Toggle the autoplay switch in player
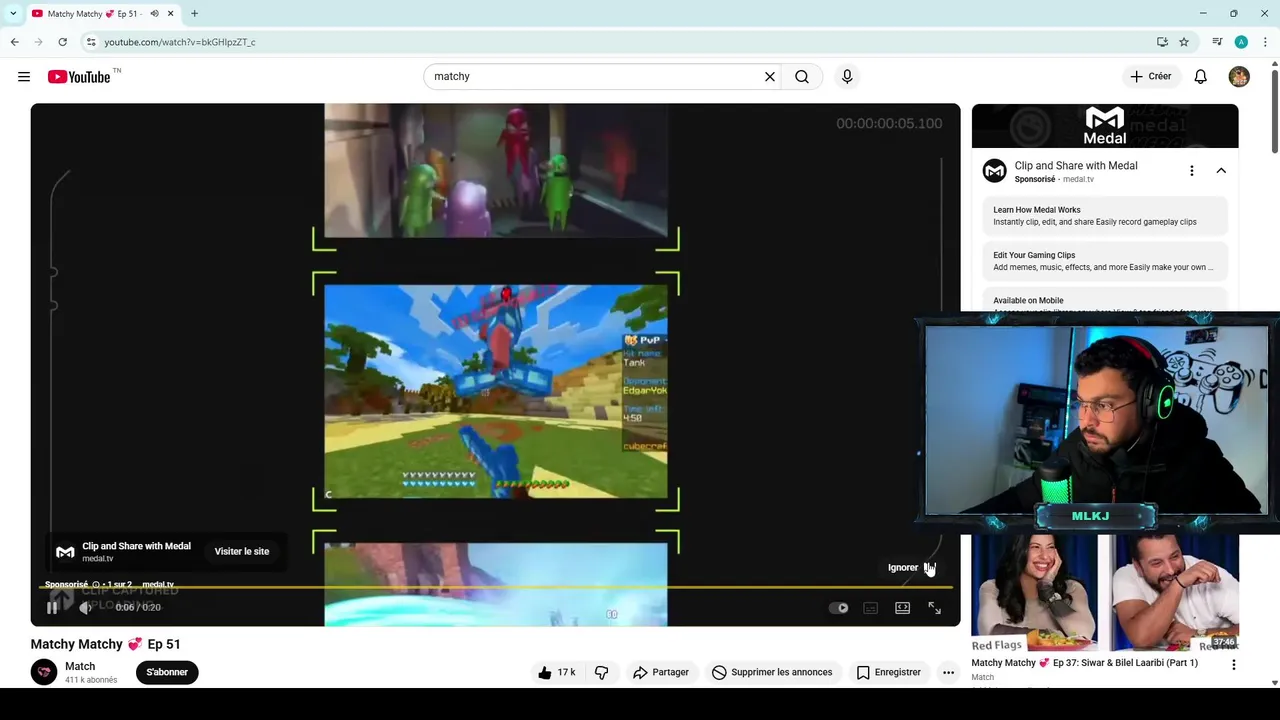The image size is (1280, 720). [x=839, y=608]
